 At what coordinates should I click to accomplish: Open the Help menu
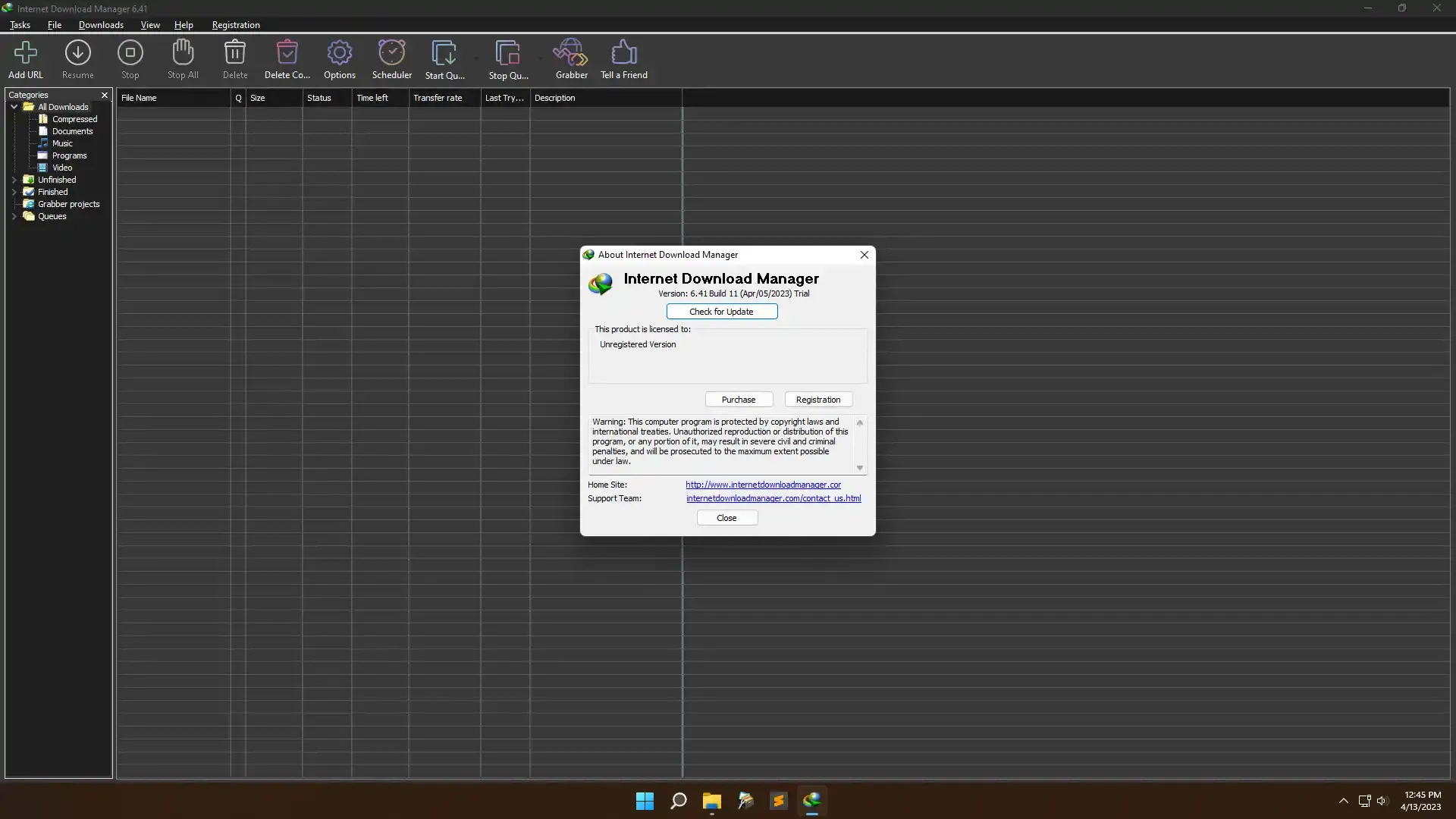[x=184, y=25]
